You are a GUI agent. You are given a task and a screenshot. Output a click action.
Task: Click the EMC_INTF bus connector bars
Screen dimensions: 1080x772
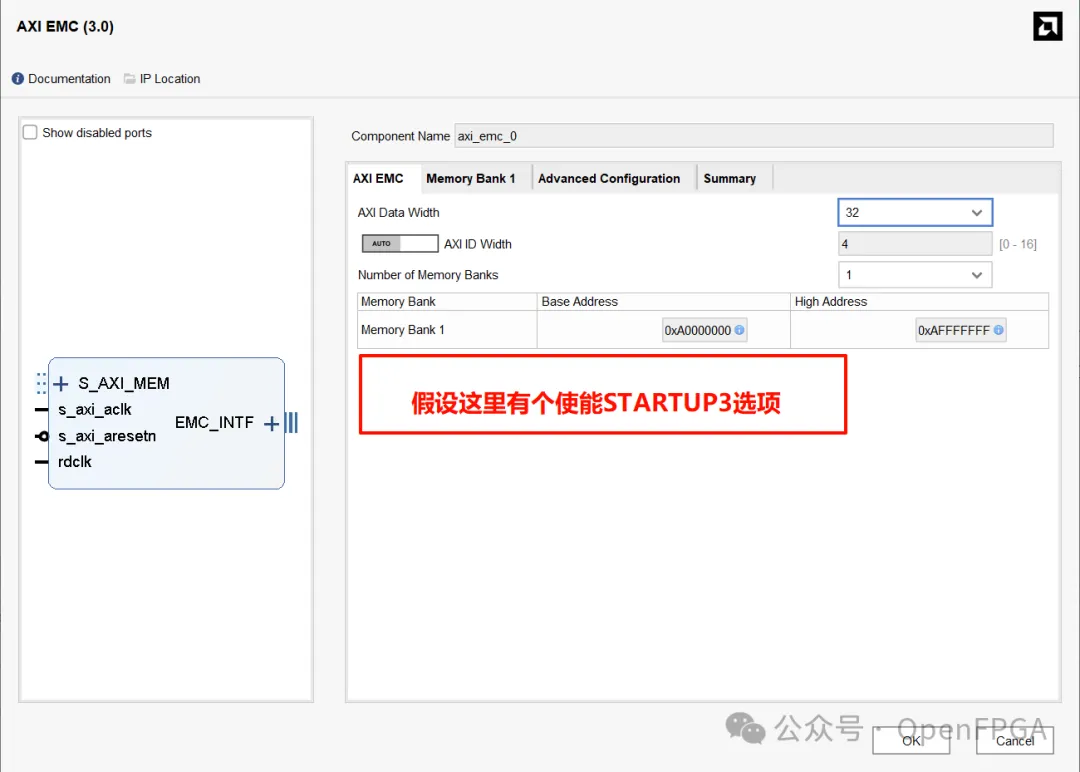tap(291, 424)
